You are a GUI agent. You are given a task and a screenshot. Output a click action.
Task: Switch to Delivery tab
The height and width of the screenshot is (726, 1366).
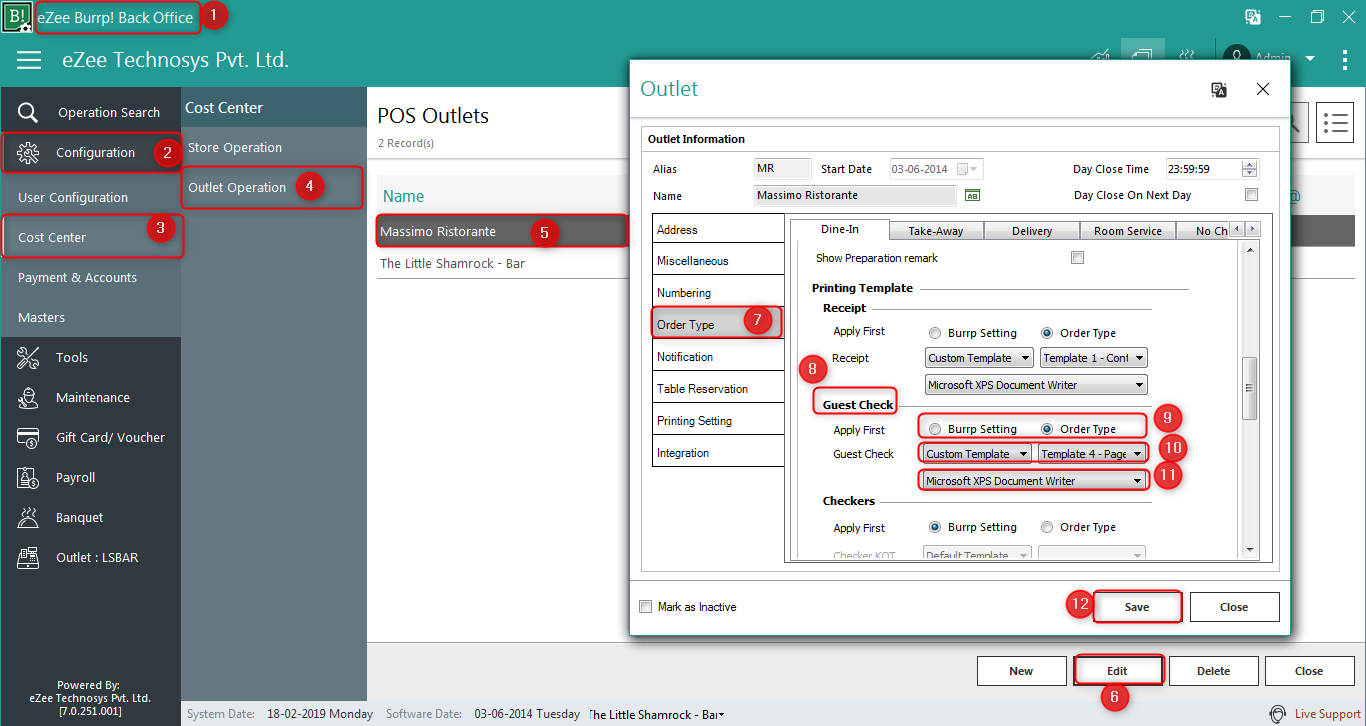coord(1032,231)
